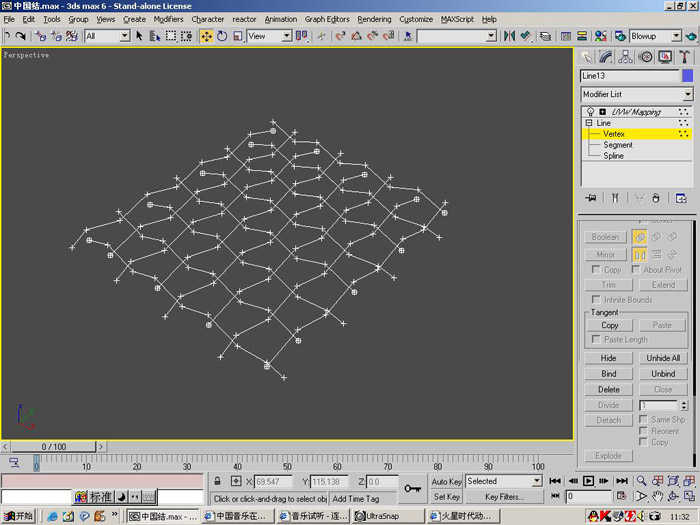Check the Copy checkbox beside Mirror
The image size is (700, 525).
click(596, 269)
